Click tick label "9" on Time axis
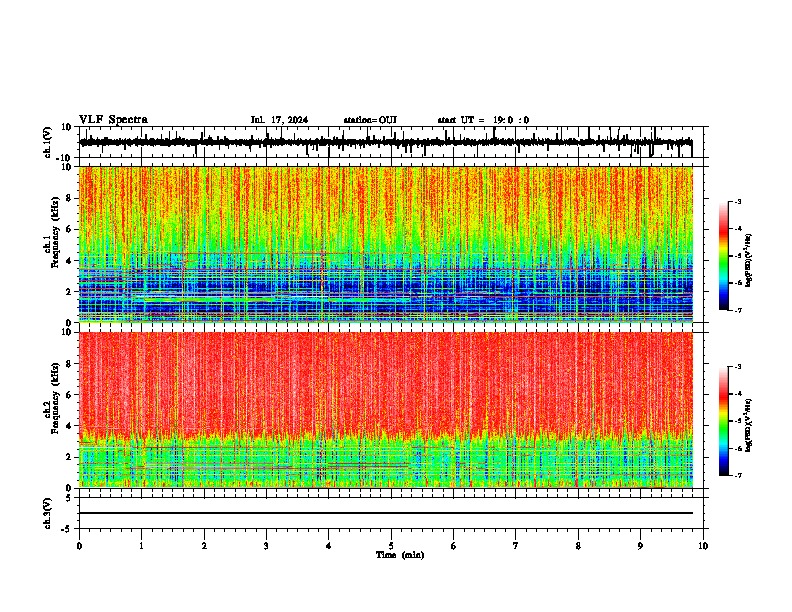 tap(640, 546)
